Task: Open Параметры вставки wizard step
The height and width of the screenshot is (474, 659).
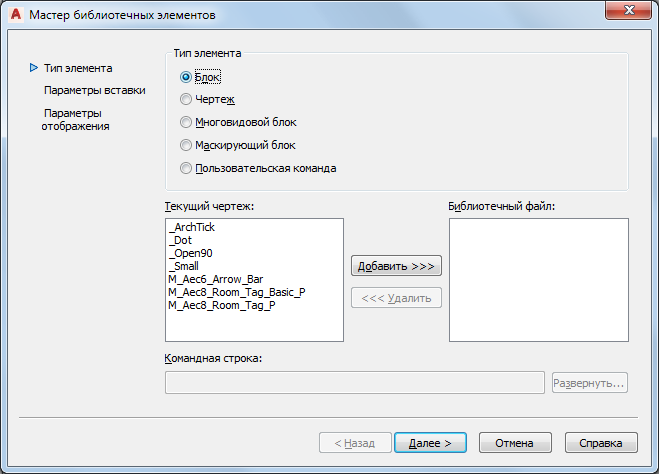Action: coord(95,90)
